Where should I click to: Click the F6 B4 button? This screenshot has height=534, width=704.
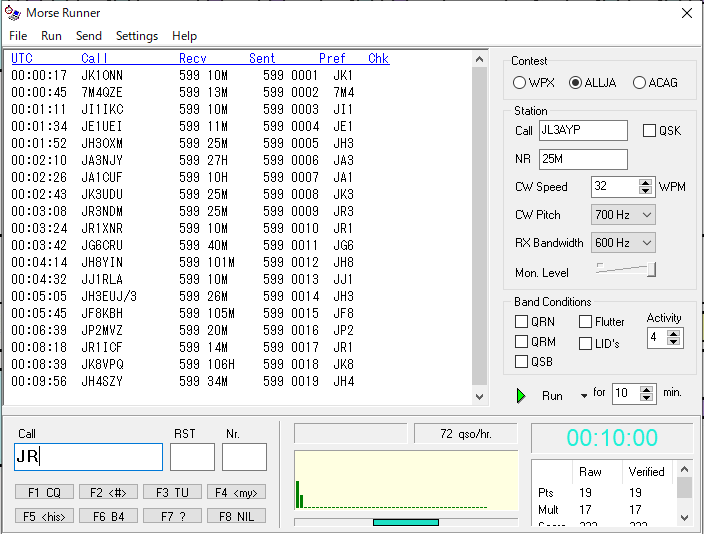[x=108, y=516]
